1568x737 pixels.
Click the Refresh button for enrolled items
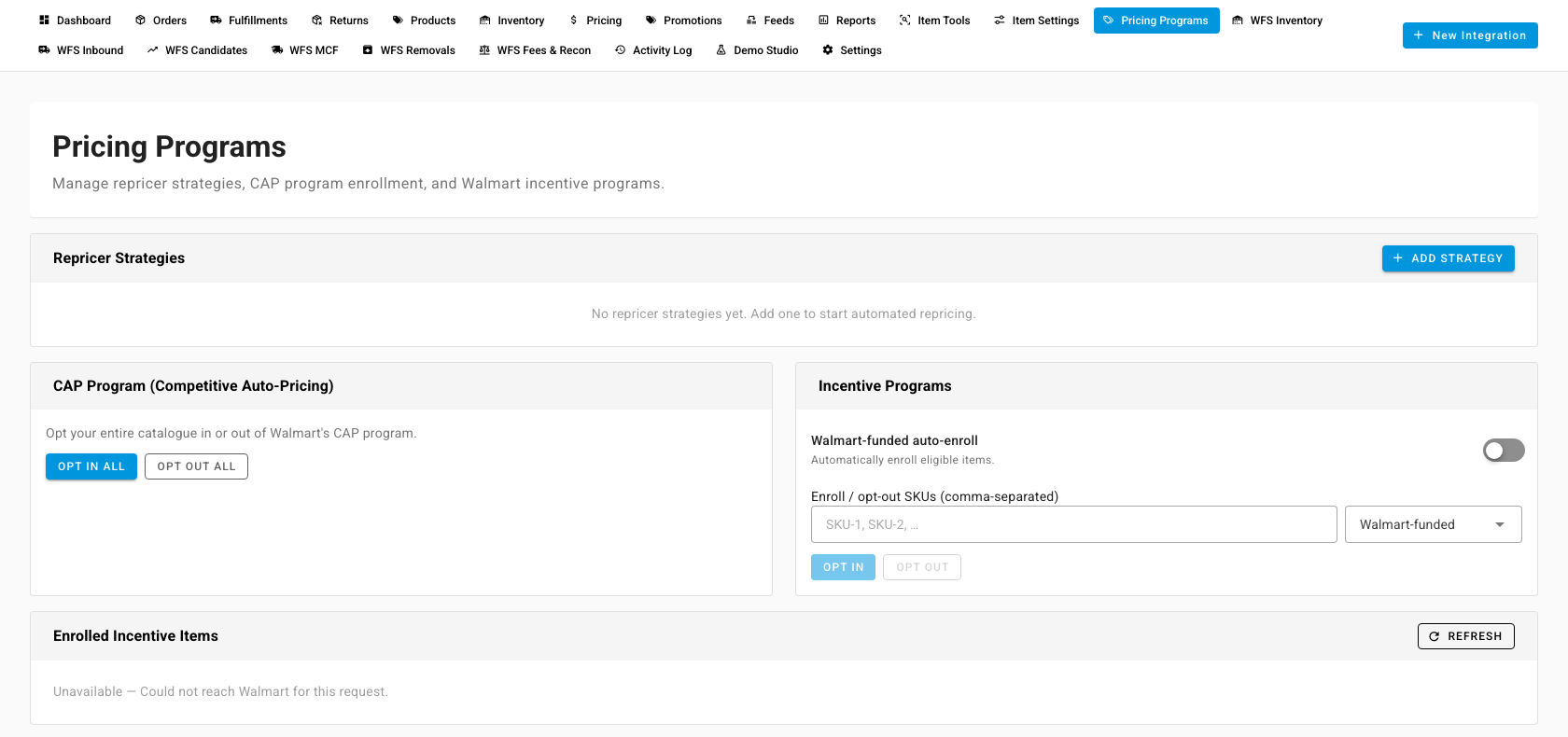click(1465, 636)
